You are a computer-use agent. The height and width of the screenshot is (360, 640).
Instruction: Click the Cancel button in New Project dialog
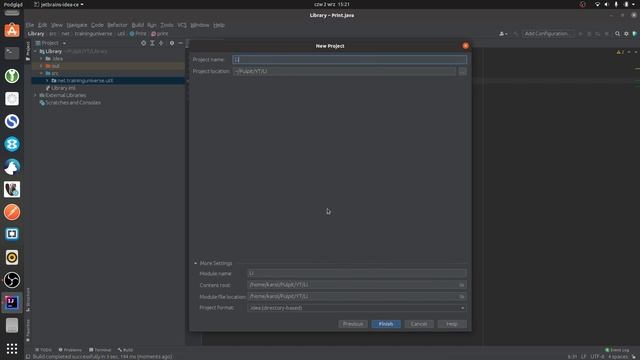(x=419, y=324)
